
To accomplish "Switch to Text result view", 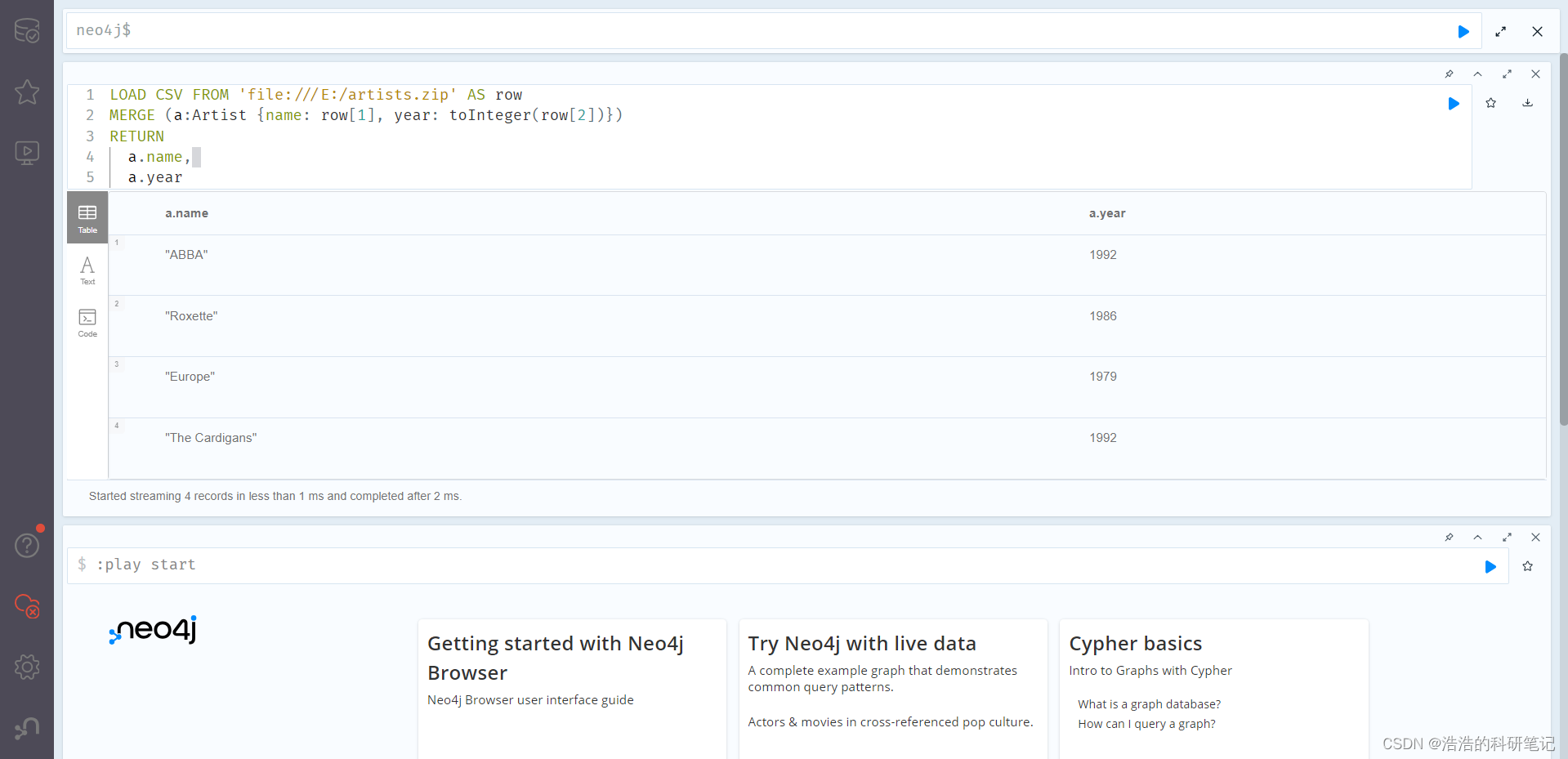I will [87, 270].
